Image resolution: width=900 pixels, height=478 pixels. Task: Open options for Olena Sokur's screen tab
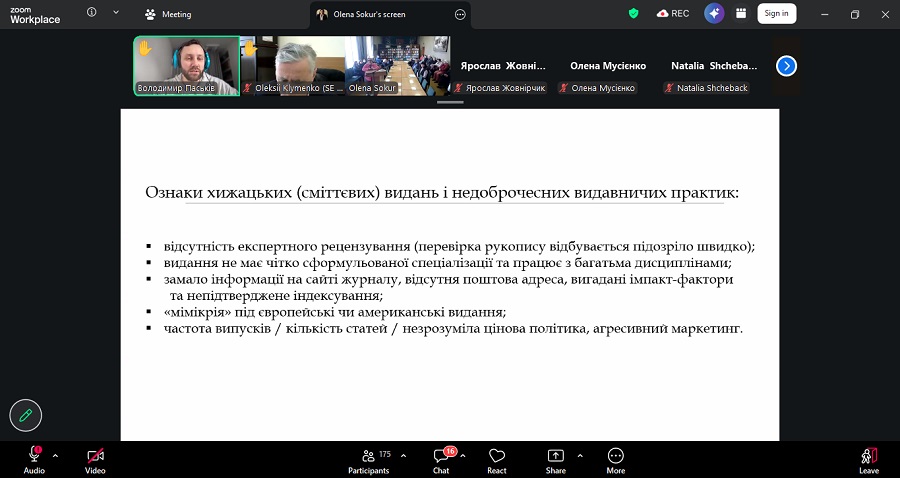(x=460, y=15)
